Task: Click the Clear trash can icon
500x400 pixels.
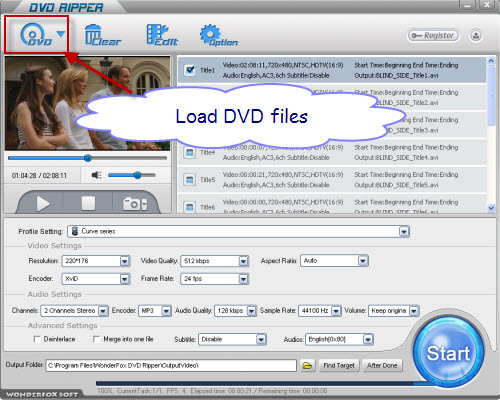Action: [102, 35]
